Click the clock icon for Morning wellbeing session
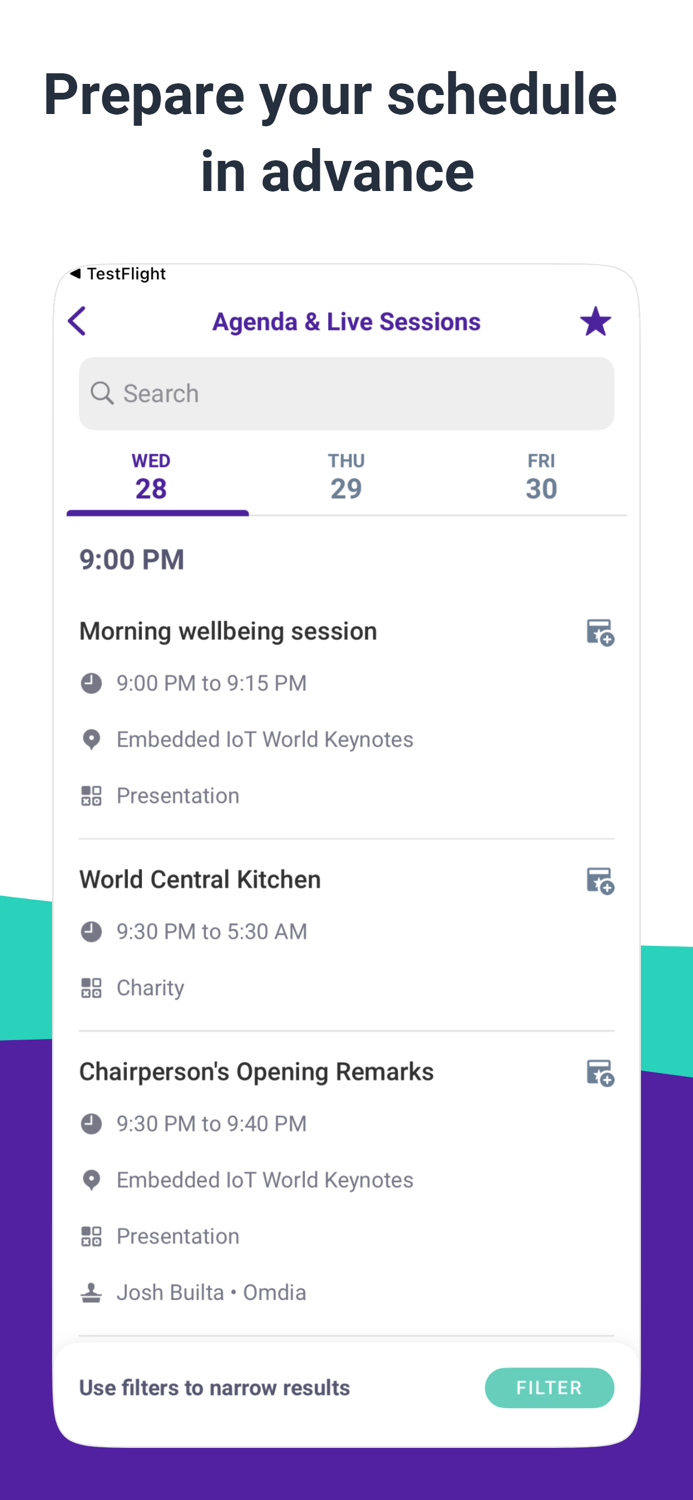 [x=91, y=683]
